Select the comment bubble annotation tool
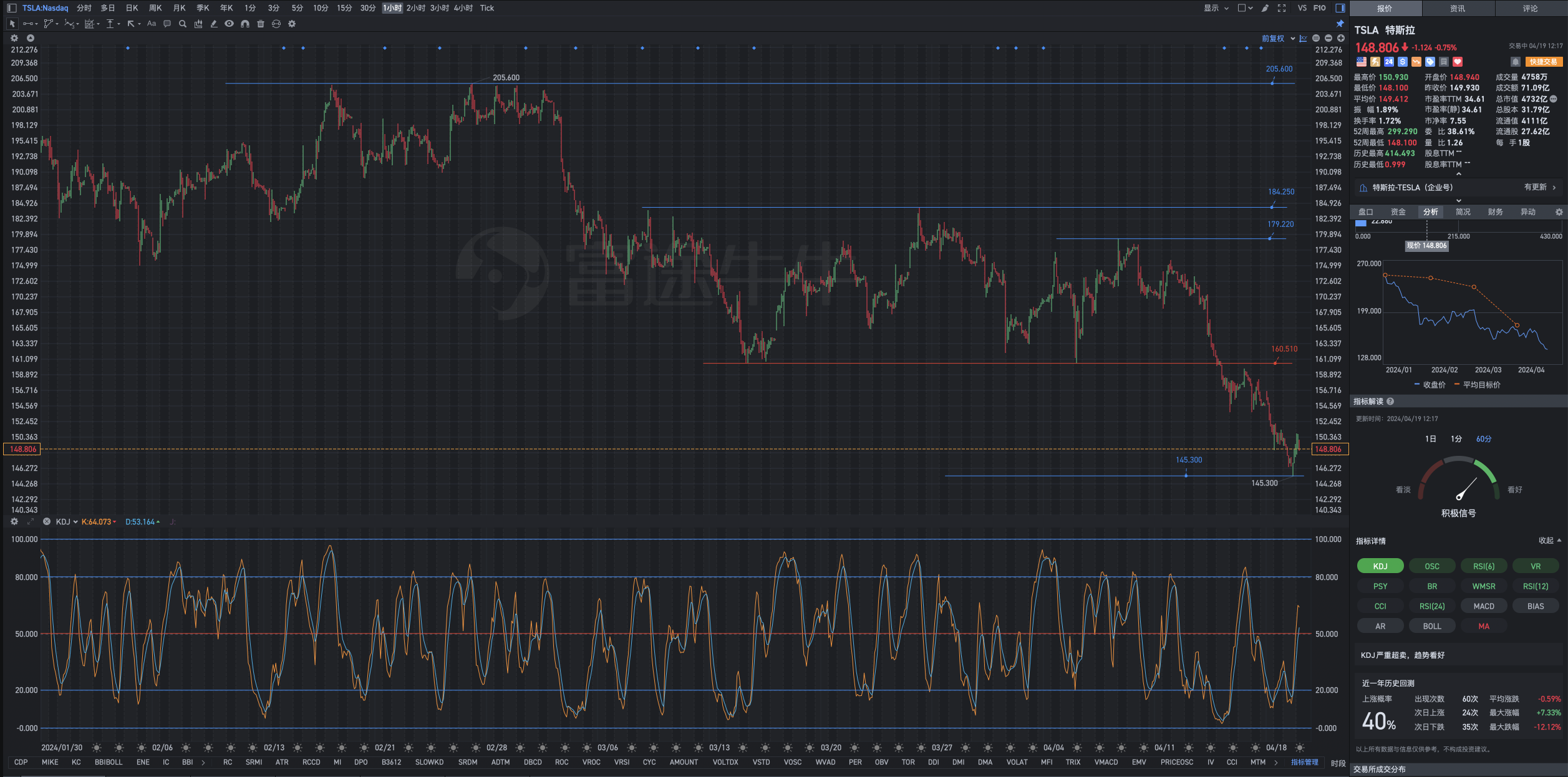Image resolution: width=1568 pixels, height=777 pixels. (167, 24)
